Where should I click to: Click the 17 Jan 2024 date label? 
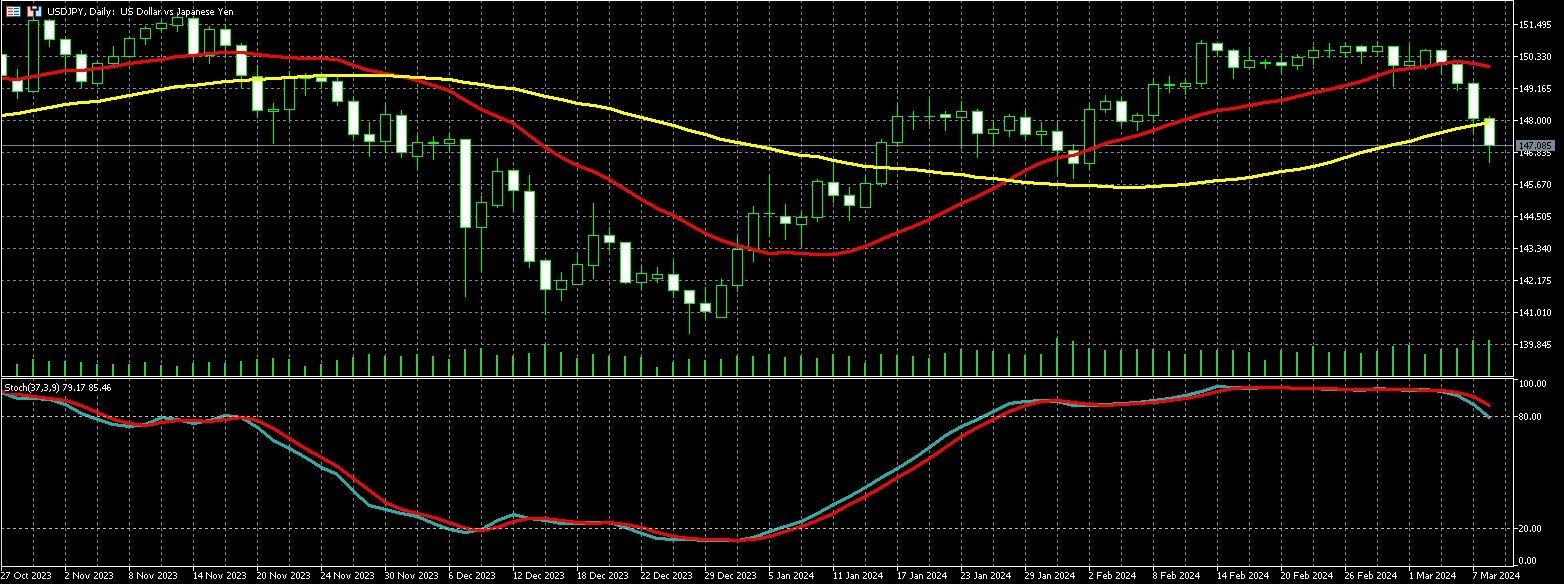pyautogui.click(x=922, y=576)
